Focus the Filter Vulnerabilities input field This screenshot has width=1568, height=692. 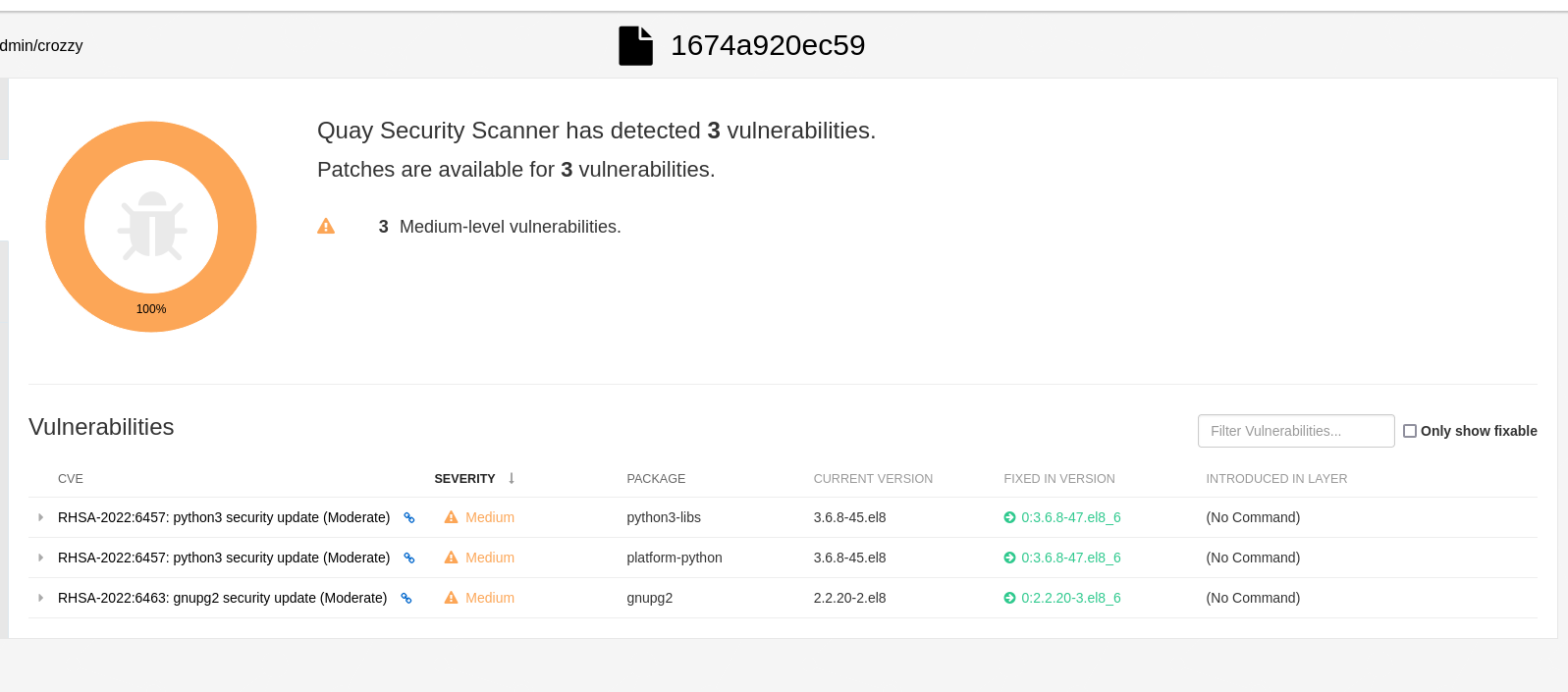[x=1295, y=431]
